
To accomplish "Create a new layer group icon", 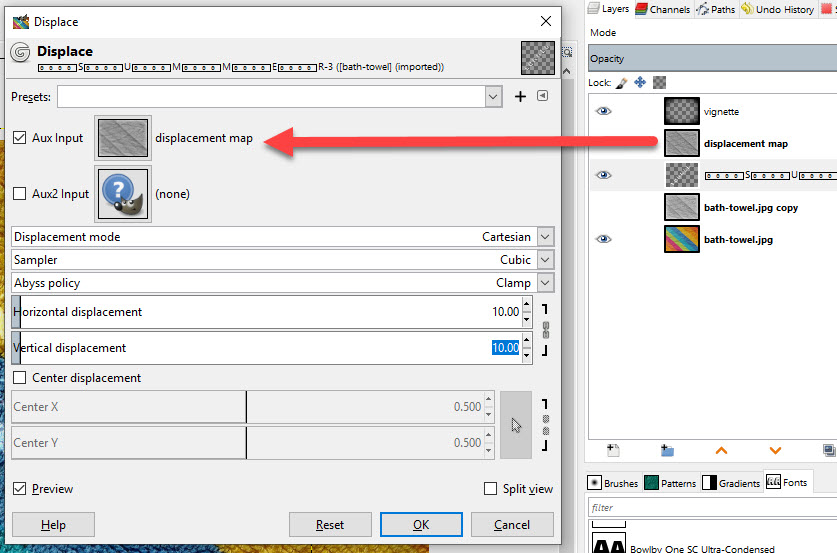I will (x=667, y=451).
